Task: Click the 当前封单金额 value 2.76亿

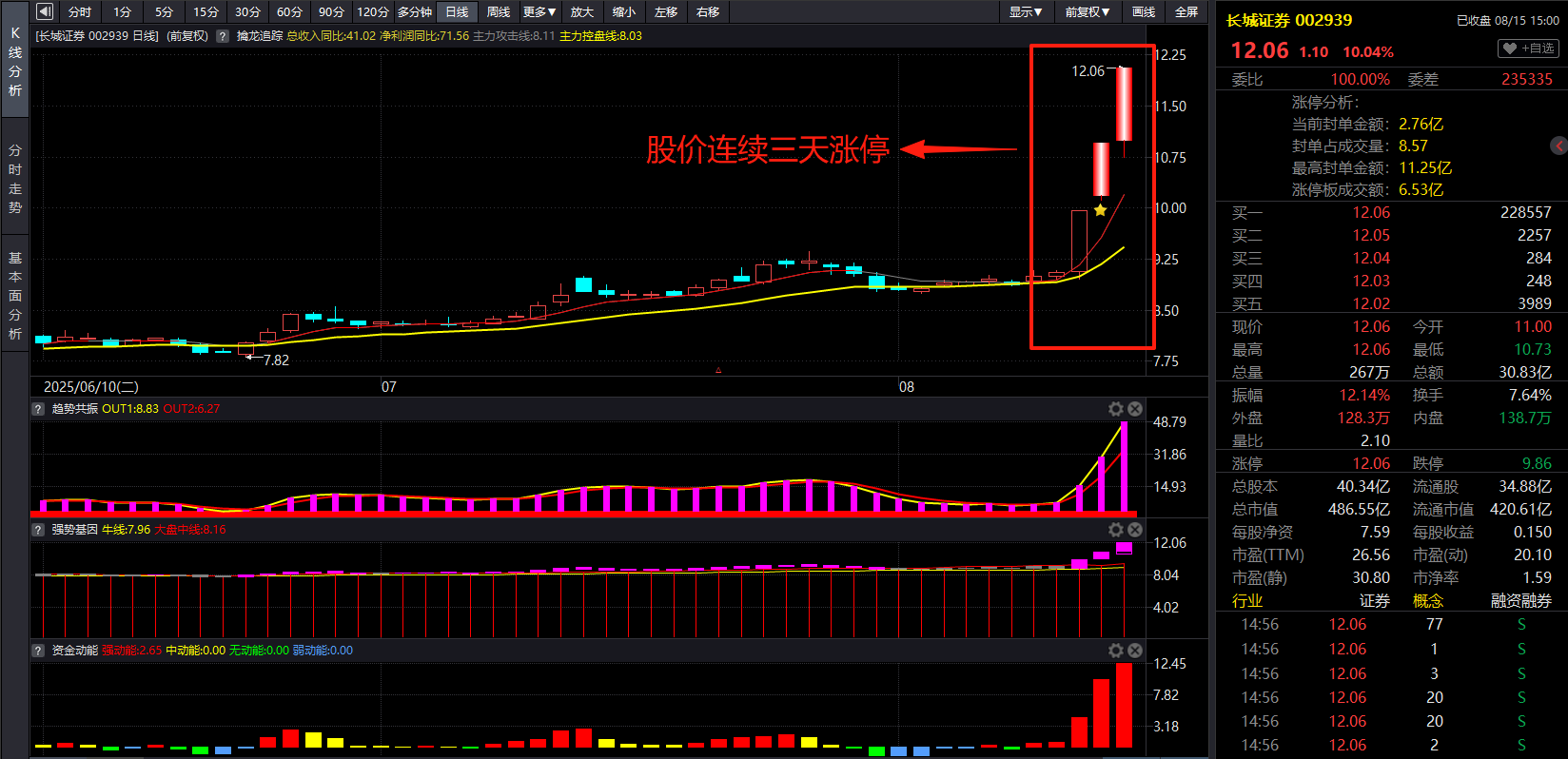Action: (1421, 125)
